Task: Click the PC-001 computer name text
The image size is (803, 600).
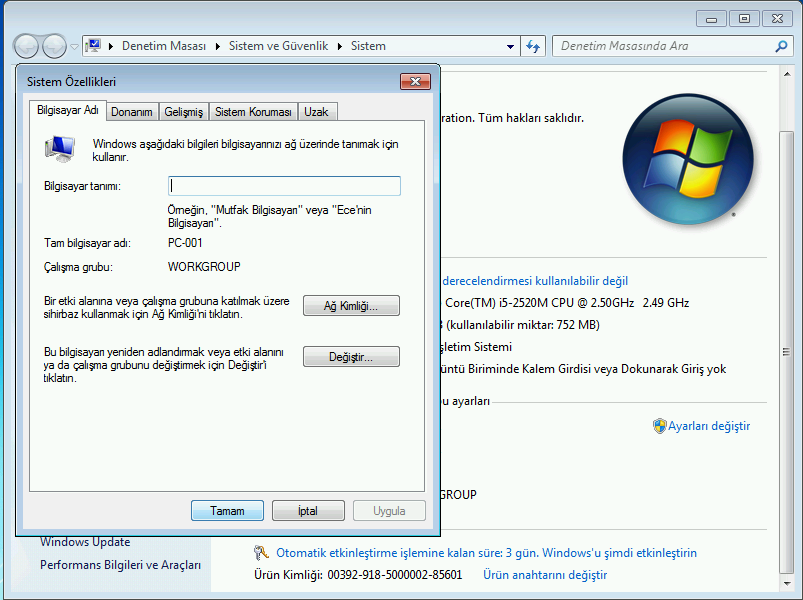Action: 185,243
